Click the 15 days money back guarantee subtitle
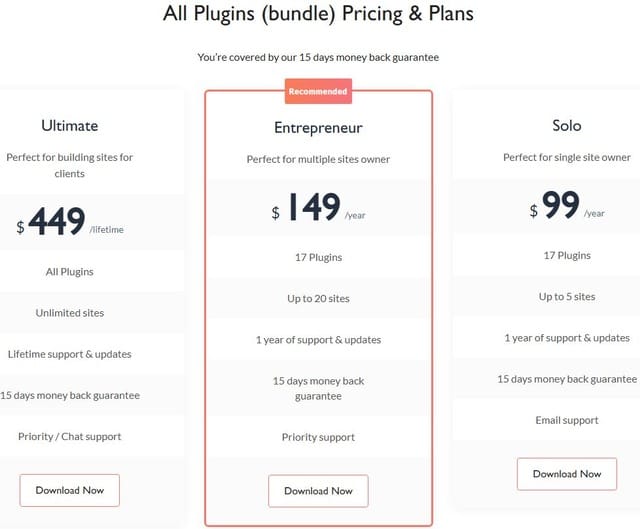The width and height of the screenshot is (640, 529). (318, 57)
